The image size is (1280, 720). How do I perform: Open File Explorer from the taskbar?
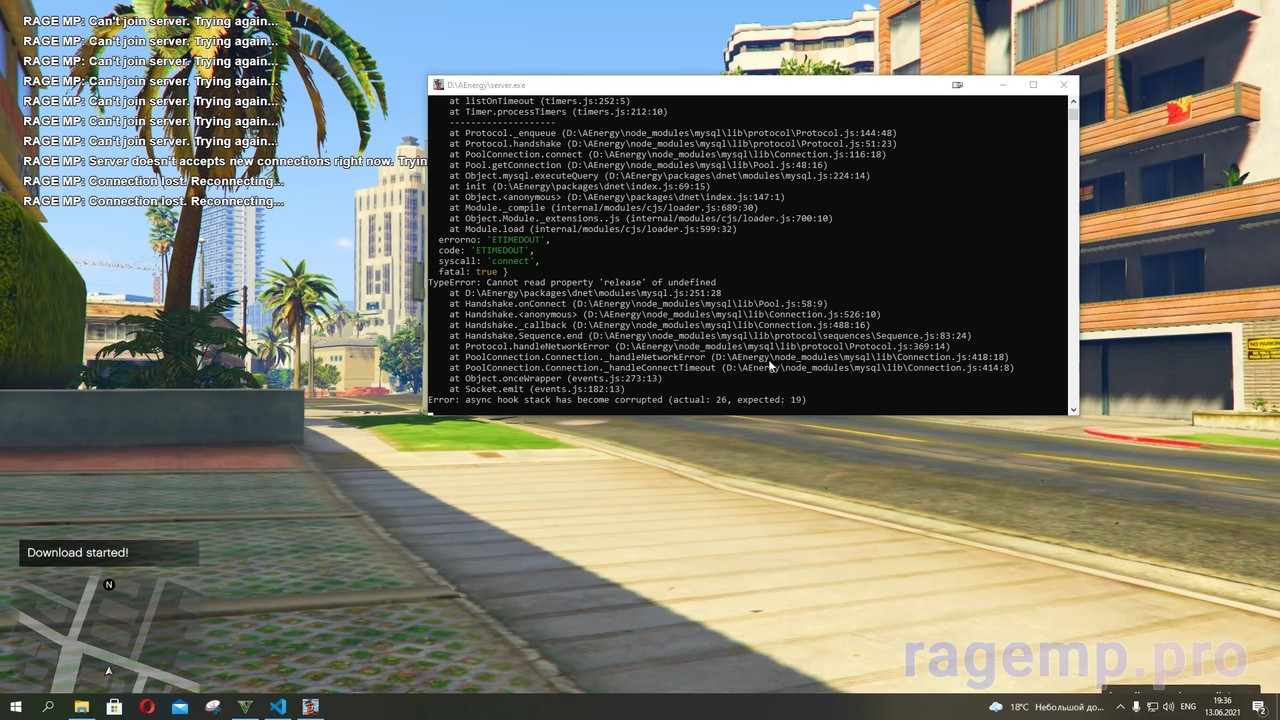click(82, 707)
